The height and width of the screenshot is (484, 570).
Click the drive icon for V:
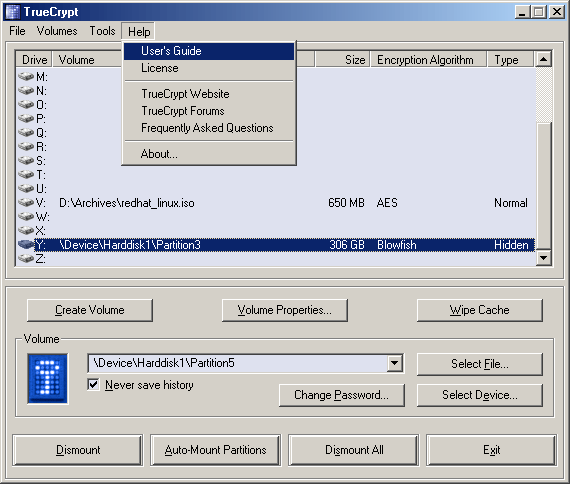point(26,202)
